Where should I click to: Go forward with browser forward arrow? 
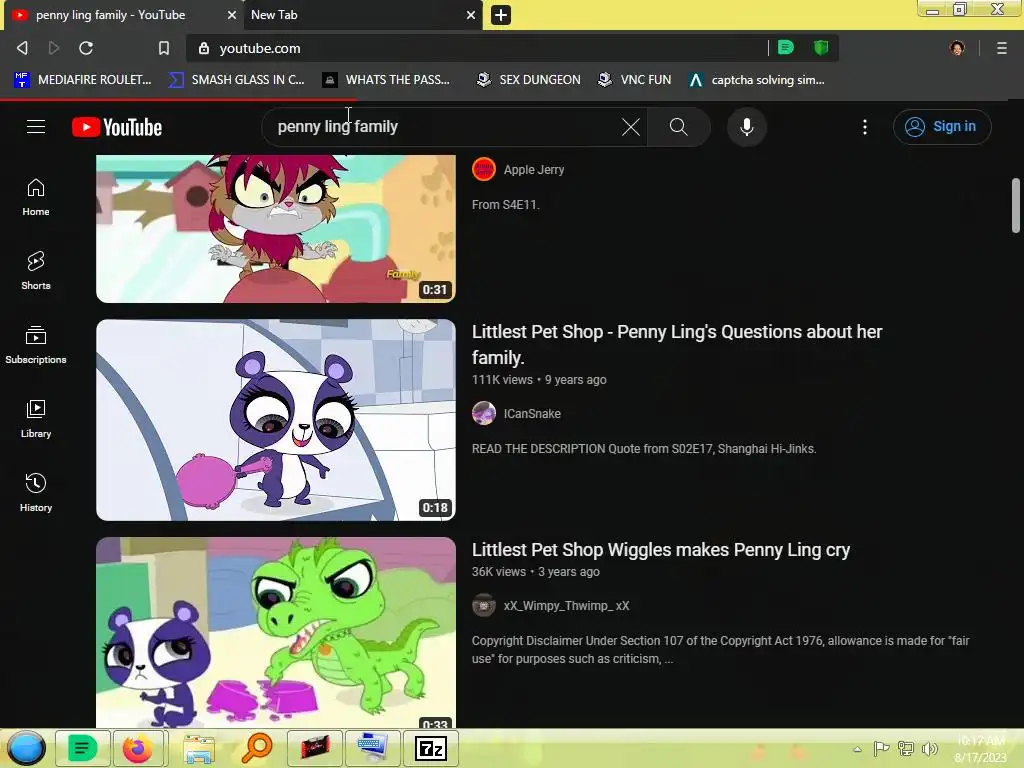(x=54, y=48)
